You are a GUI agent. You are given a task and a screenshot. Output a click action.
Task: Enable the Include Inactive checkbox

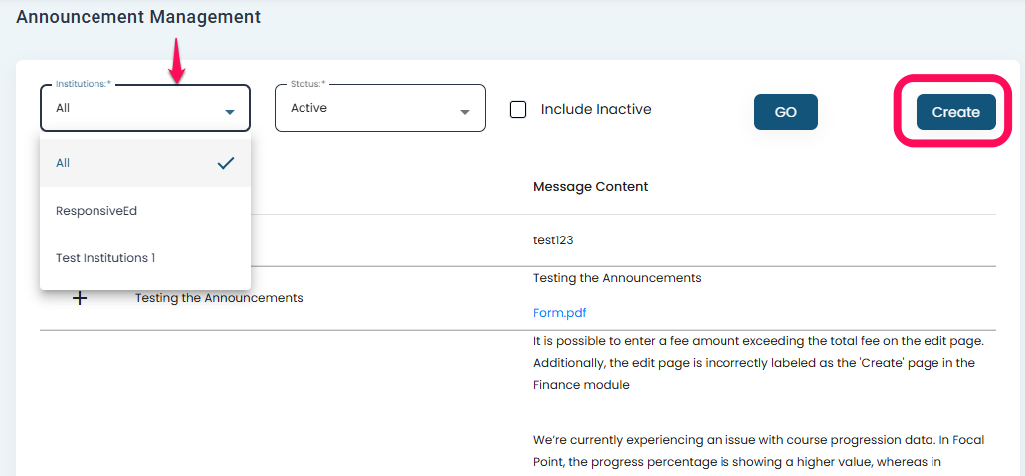tap(518, 109)
